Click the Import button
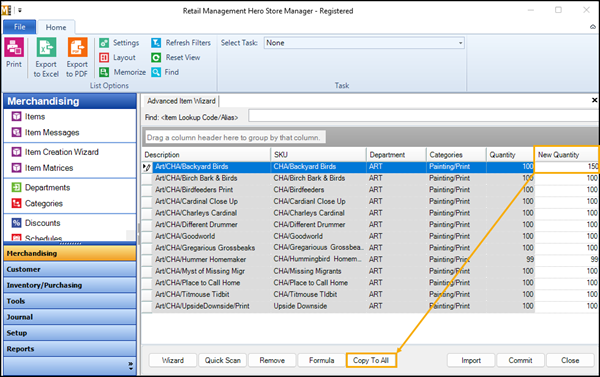The height and width of the screenshot is (377, 600). point(471,360)
